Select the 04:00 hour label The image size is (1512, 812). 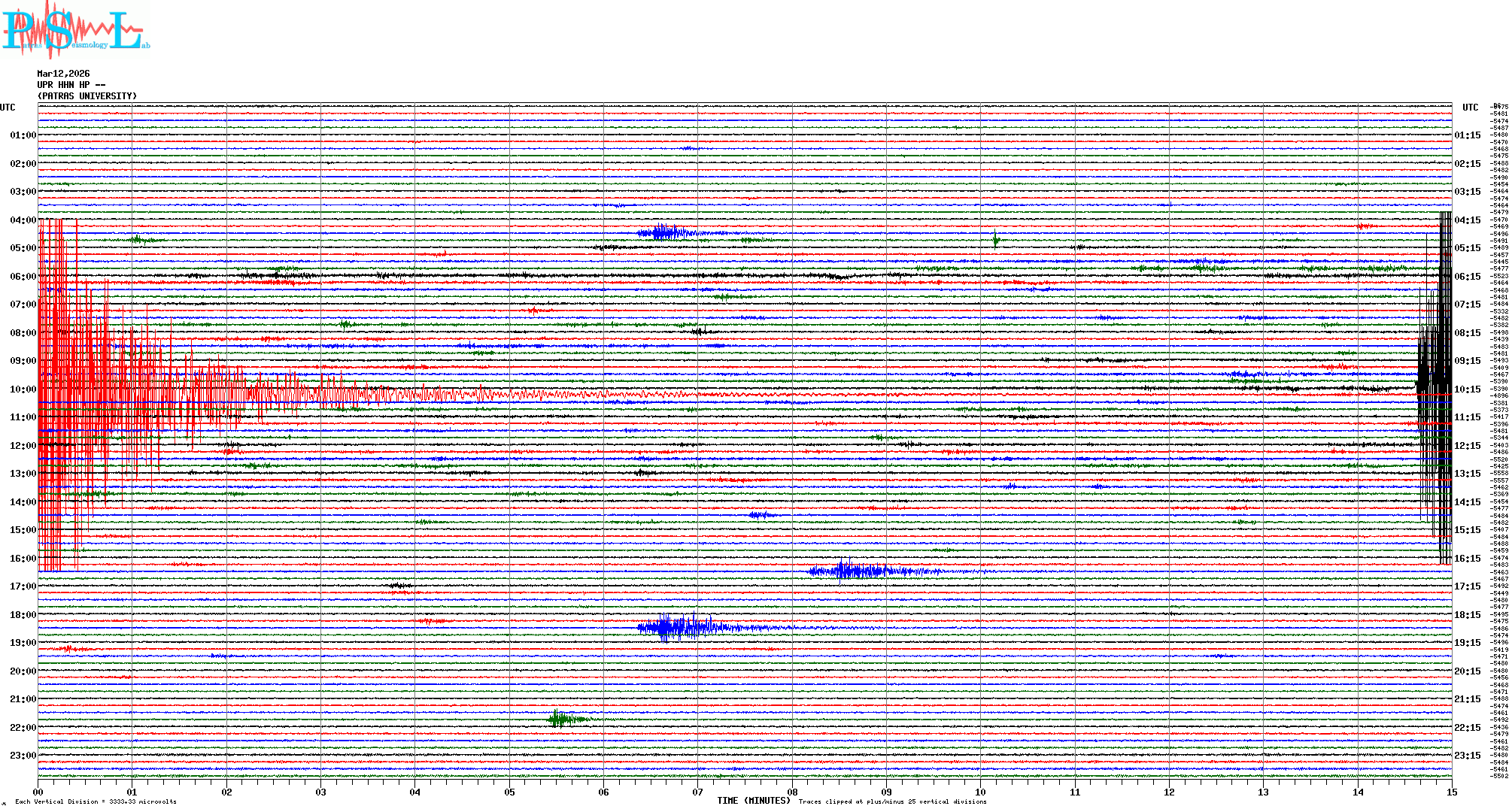[x=23, y=220]
